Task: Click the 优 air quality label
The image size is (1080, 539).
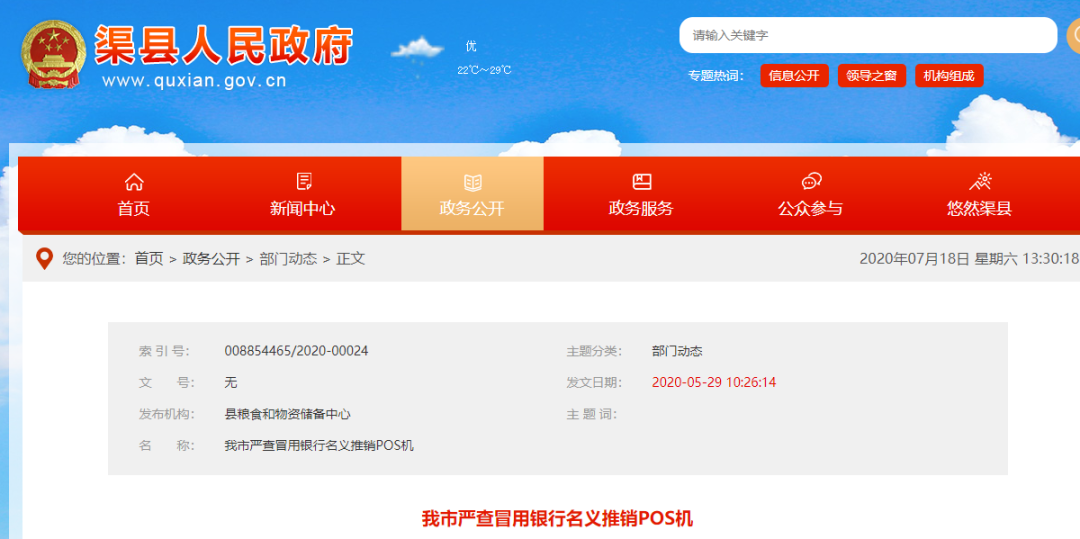Action: tap(471, 46)
